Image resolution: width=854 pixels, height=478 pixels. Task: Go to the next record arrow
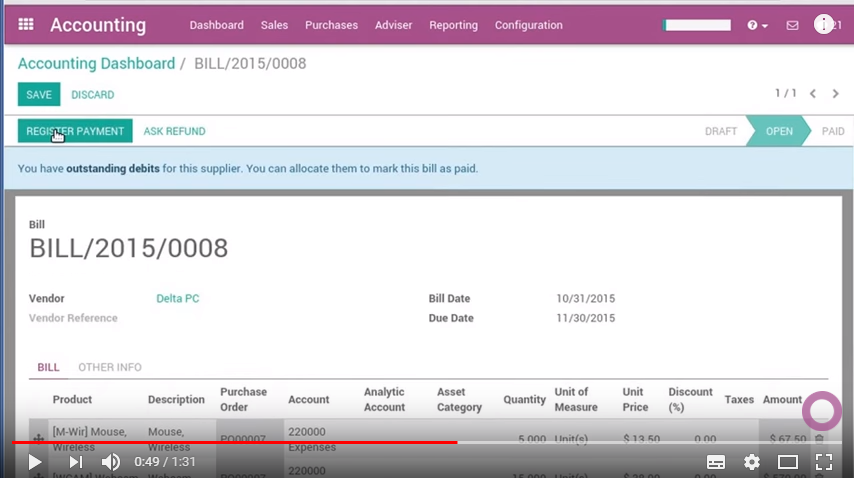[x=835, y=94]
